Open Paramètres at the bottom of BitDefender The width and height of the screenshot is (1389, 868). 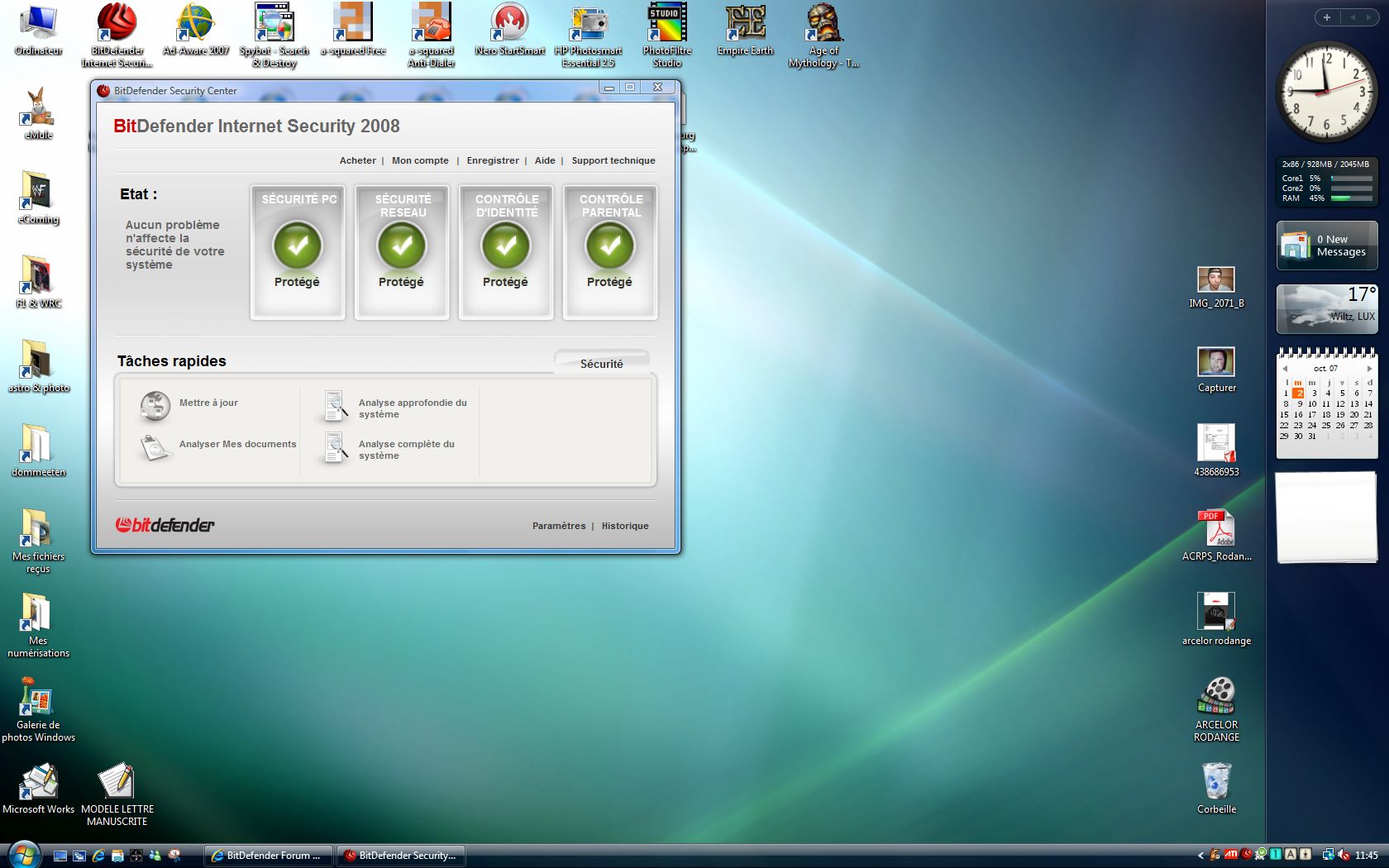[x=559, y=526]
